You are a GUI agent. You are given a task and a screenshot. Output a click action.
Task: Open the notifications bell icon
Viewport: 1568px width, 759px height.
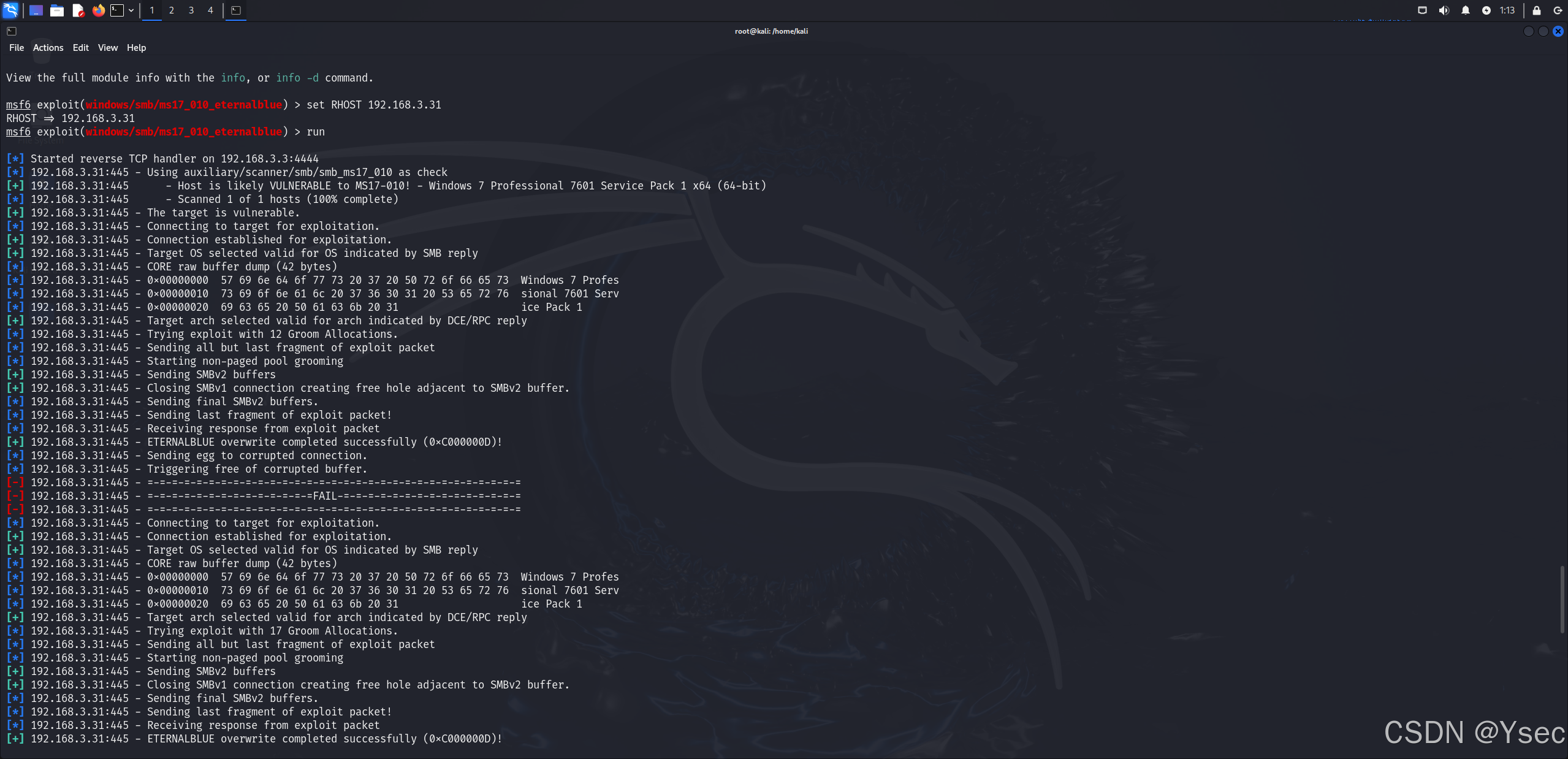[1466, 10]
